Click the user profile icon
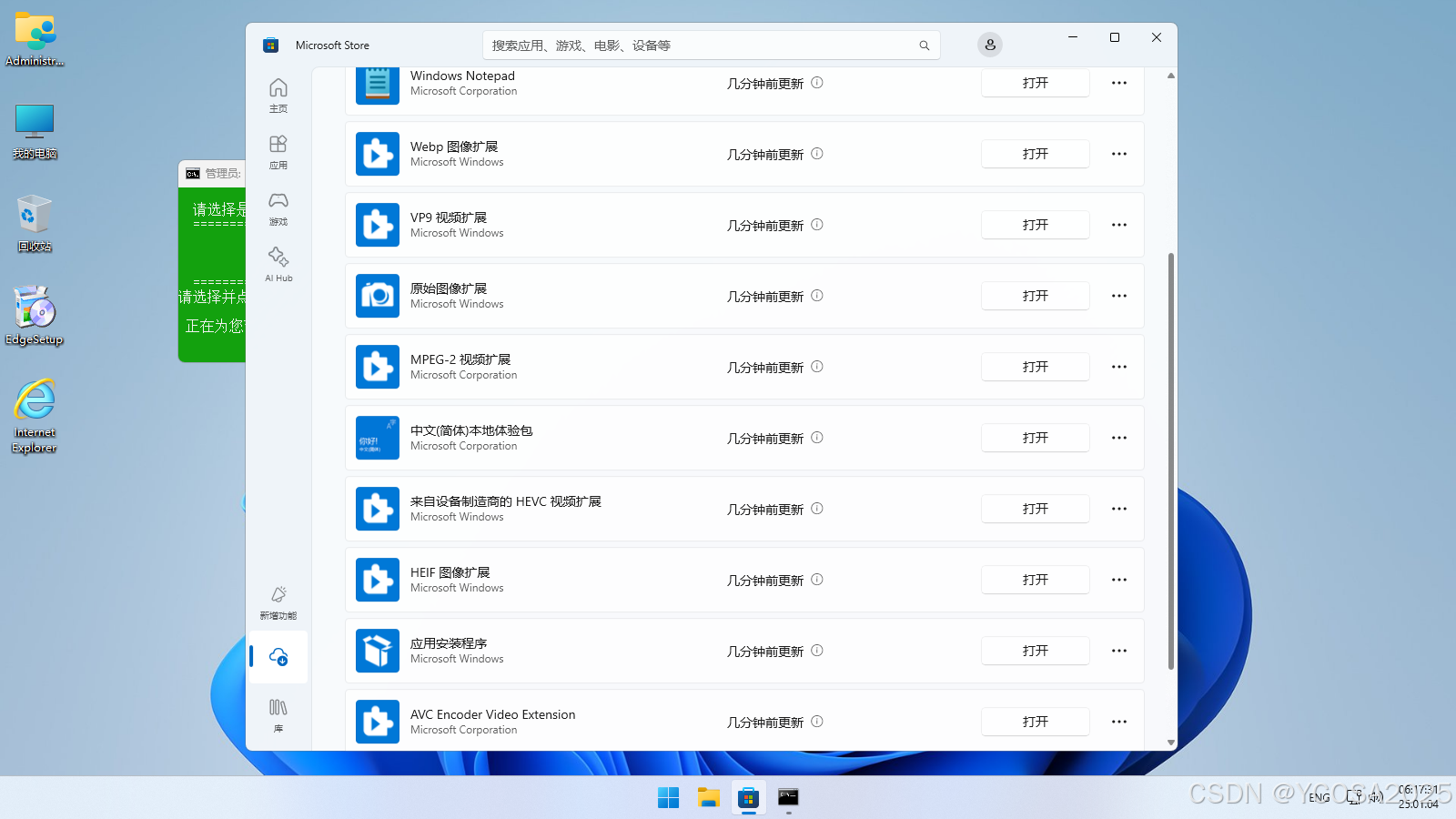The image size is (1456, 819). click(x=990, y=45)
